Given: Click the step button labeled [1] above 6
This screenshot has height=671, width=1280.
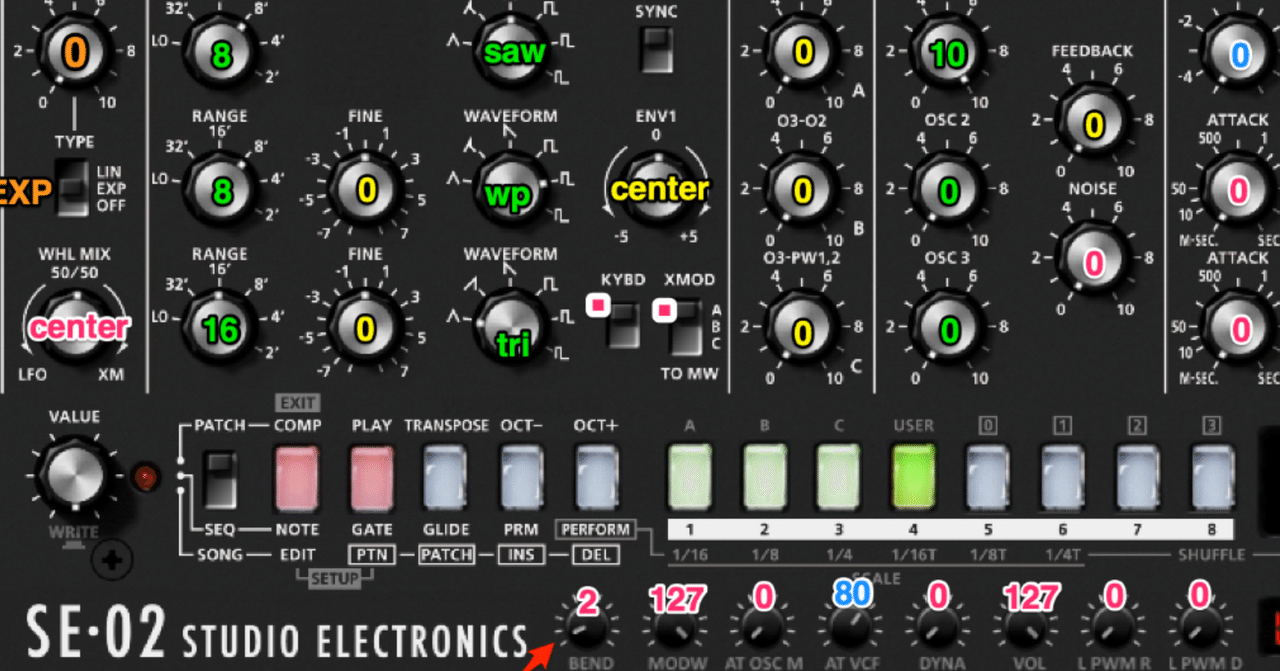Looking at the screenshot, I should tap(1063, 476).
